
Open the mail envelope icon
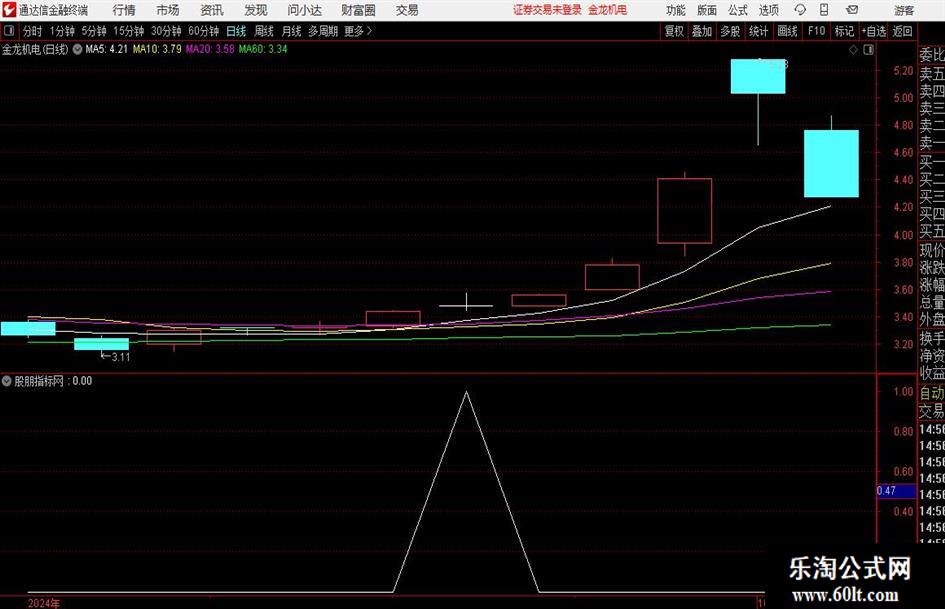pos(852,10)
